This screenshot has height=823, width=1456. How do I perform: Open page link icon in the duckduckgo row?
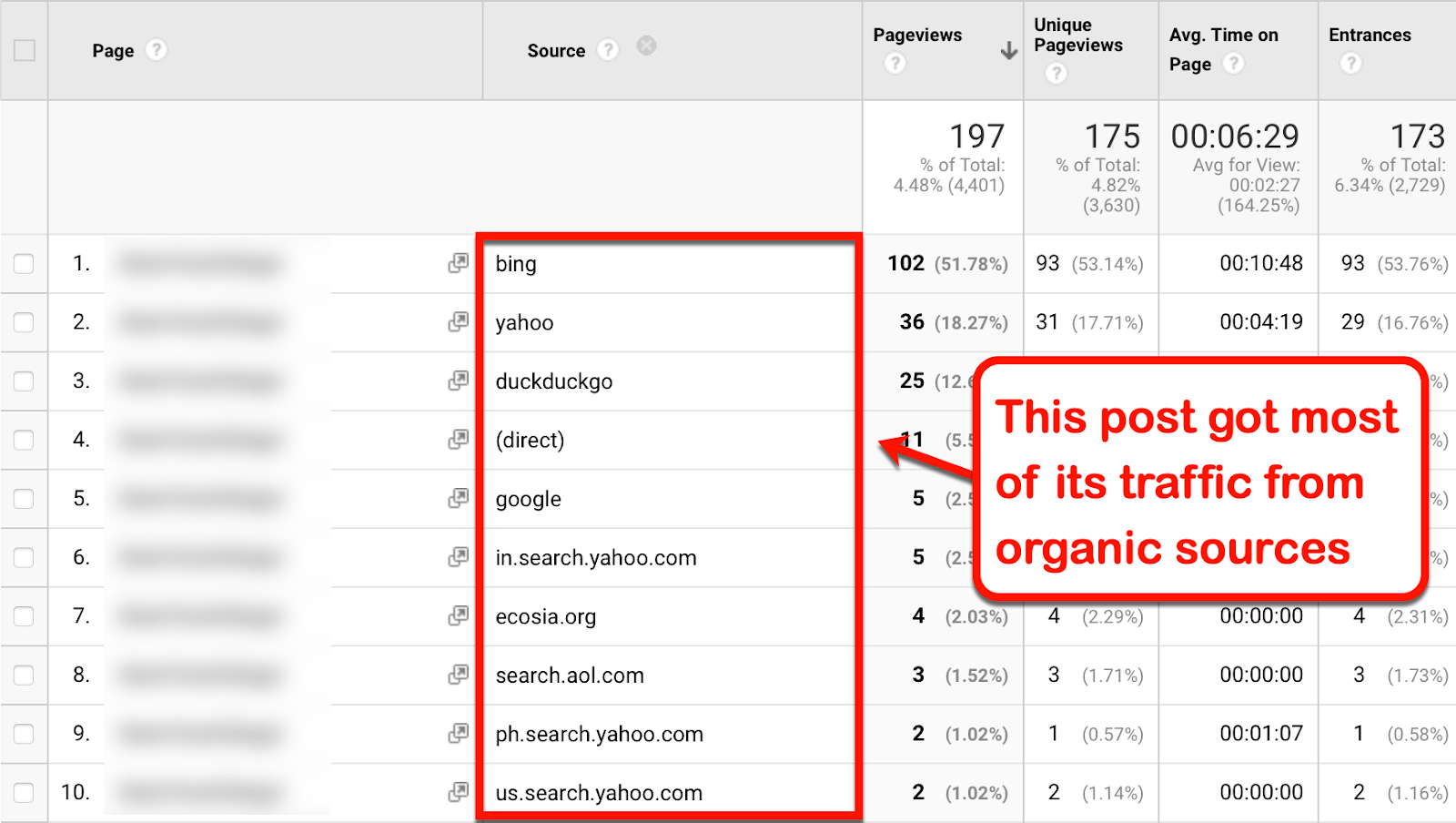(459, 381)
